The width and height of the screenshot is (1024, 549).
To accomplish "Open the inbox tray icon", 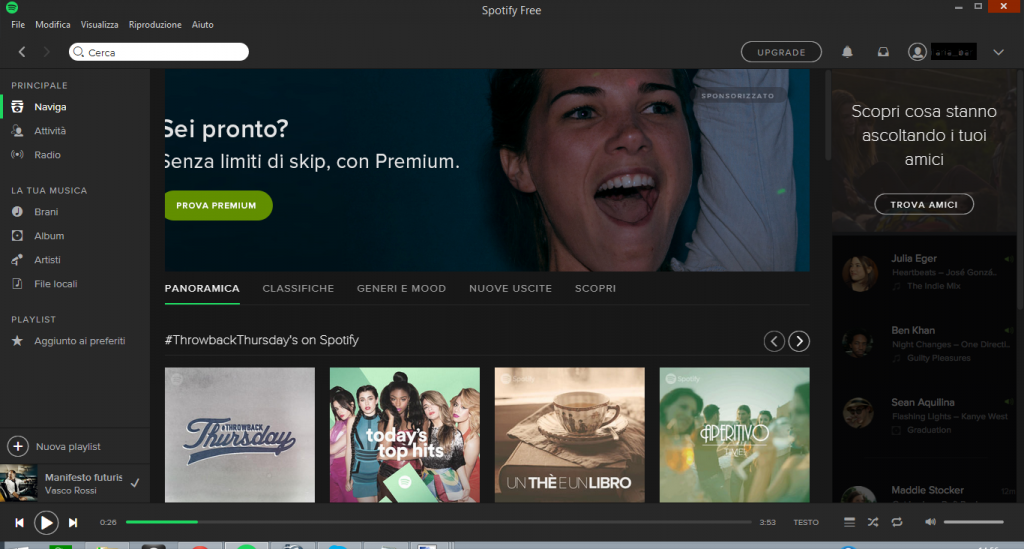I will click(883, 52).
